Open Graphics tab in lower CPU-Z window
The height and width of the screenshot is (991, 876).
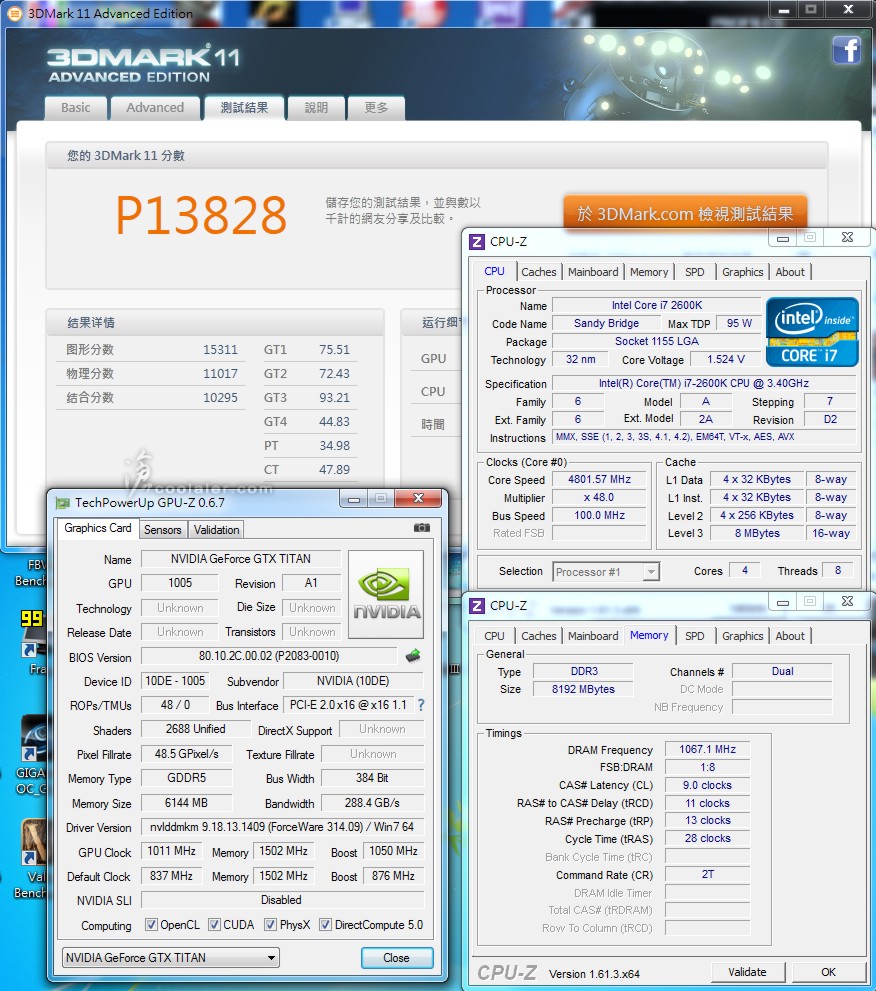[743, 636]
